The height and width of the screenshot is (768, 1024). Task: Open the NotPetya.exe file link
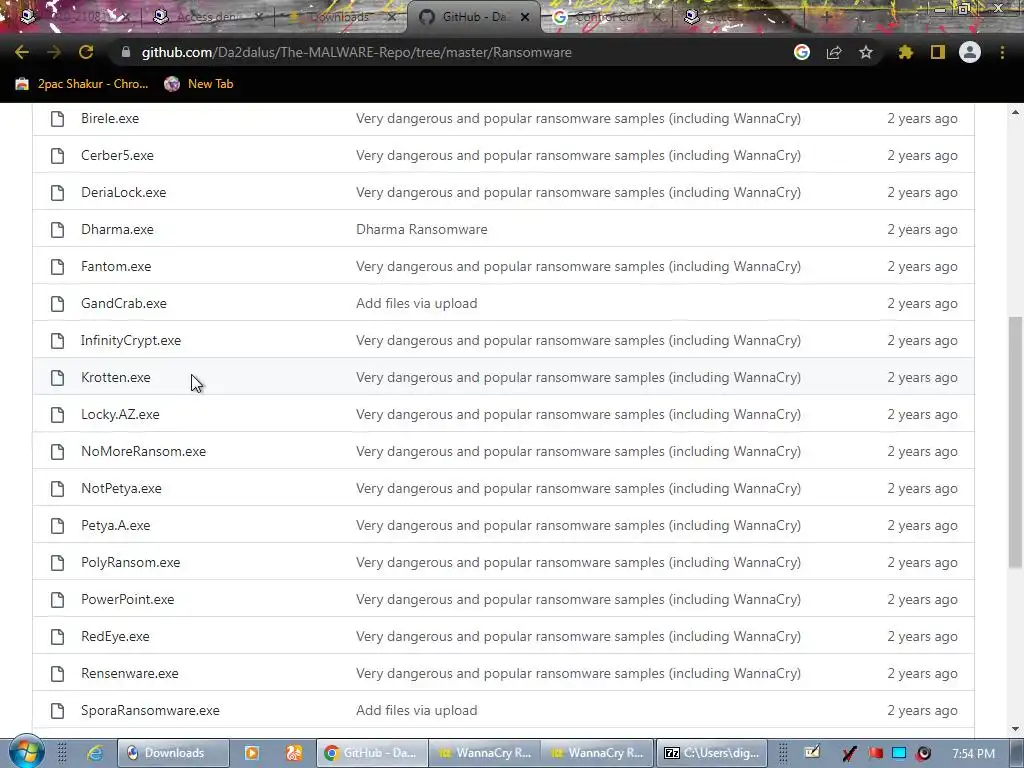pyautogui.click(x=121, y=488)
